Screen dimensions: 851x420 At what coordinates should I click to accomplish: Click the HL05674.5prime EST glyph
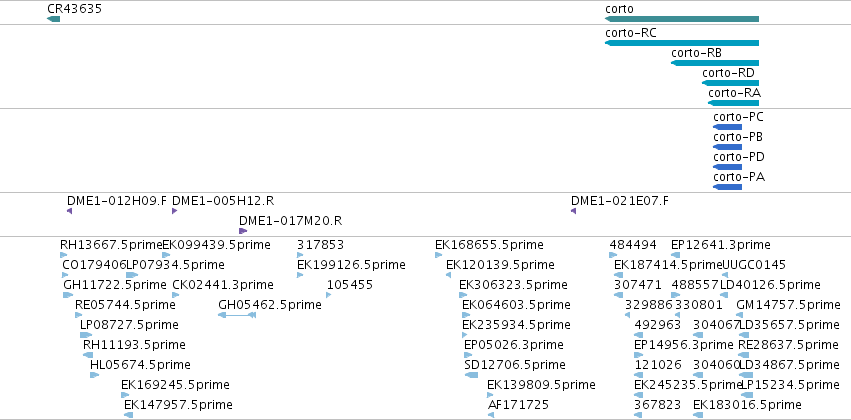click(x=94, y=376)
